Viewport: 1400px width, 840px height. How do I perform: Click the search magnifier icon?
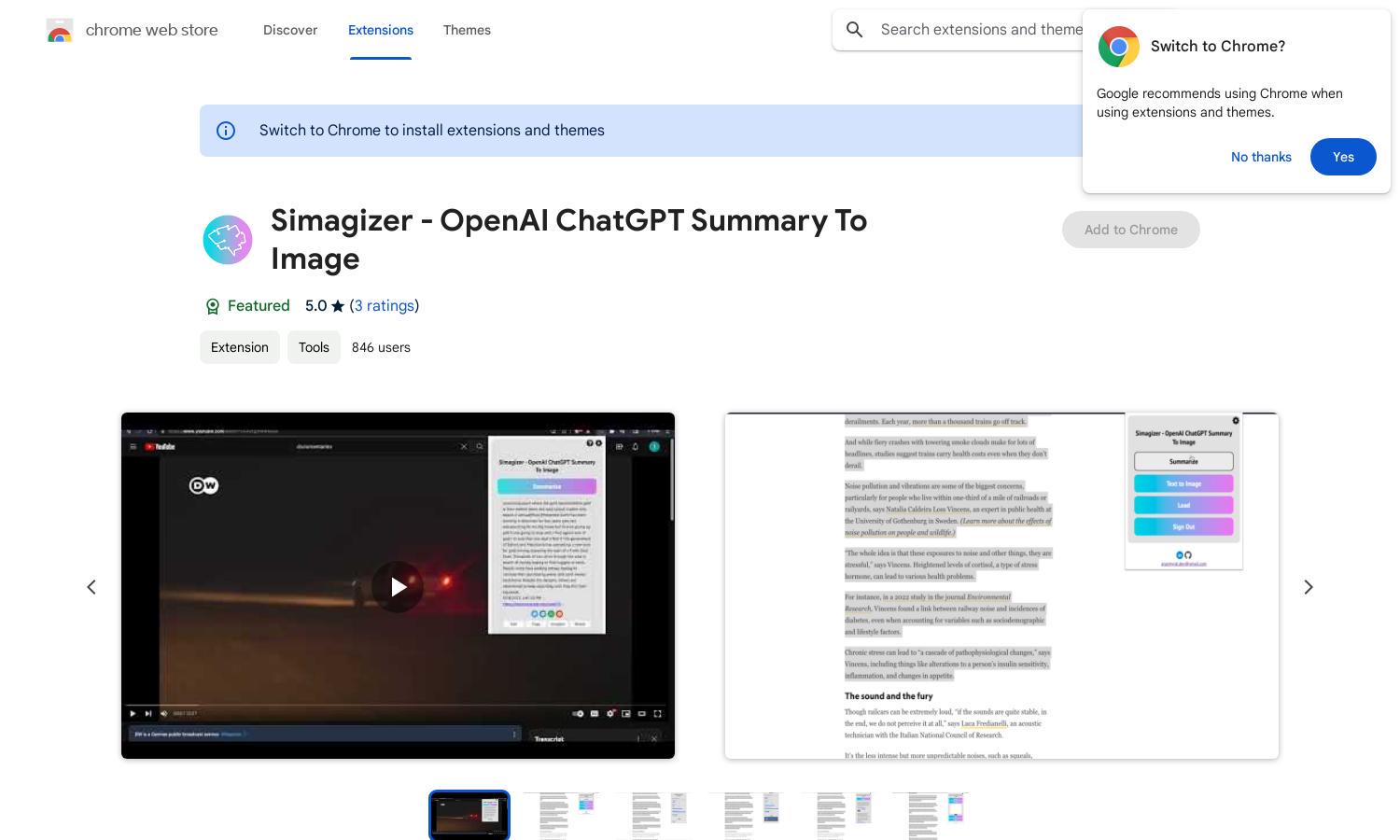point(854,30)
